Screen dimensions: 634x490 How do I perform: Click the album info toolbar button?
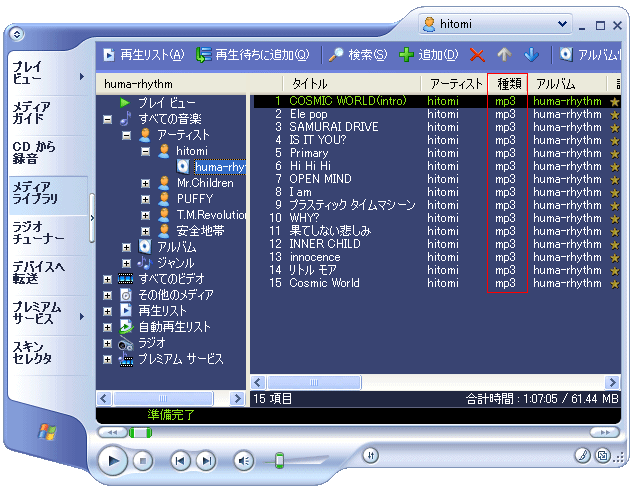(590, 55)
